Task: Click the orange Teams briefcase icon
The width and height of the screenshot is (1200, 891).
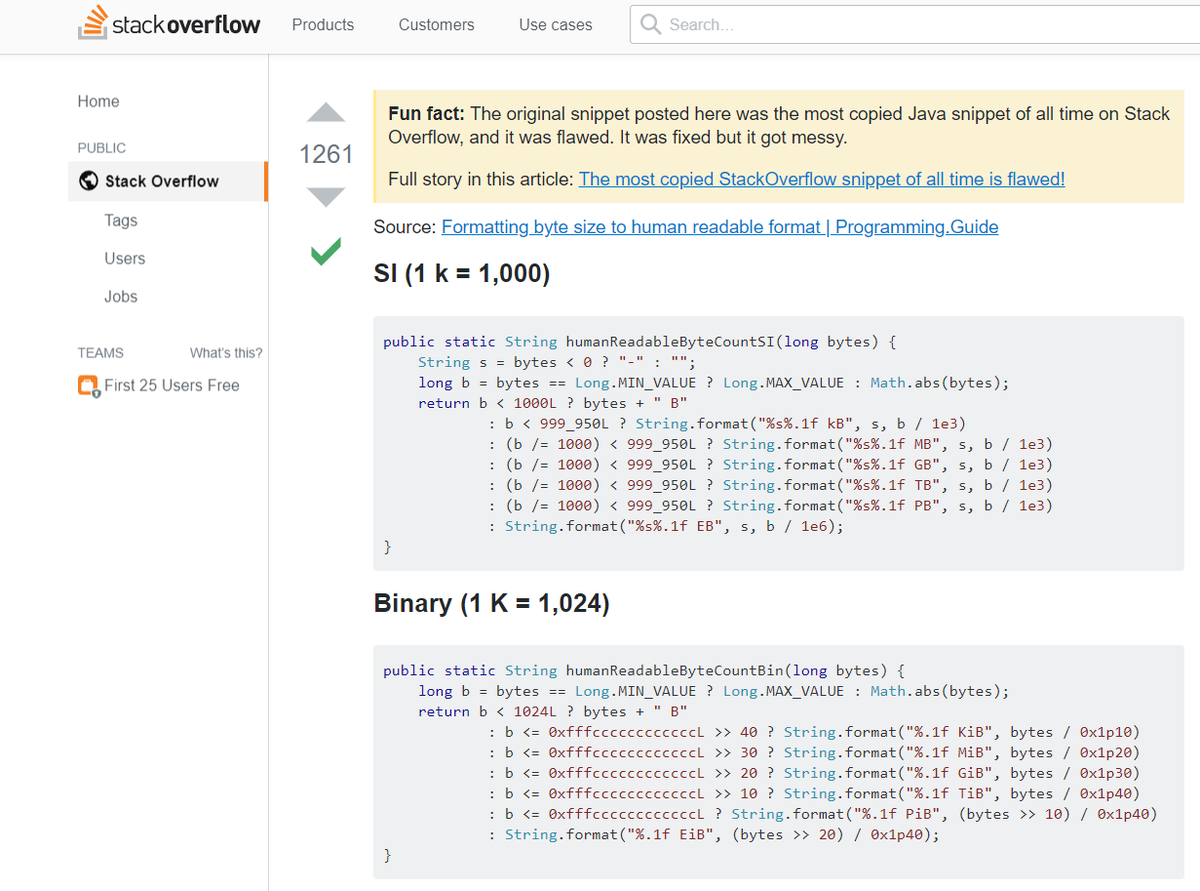Action: pyautogui.click(x=89, y=386)
